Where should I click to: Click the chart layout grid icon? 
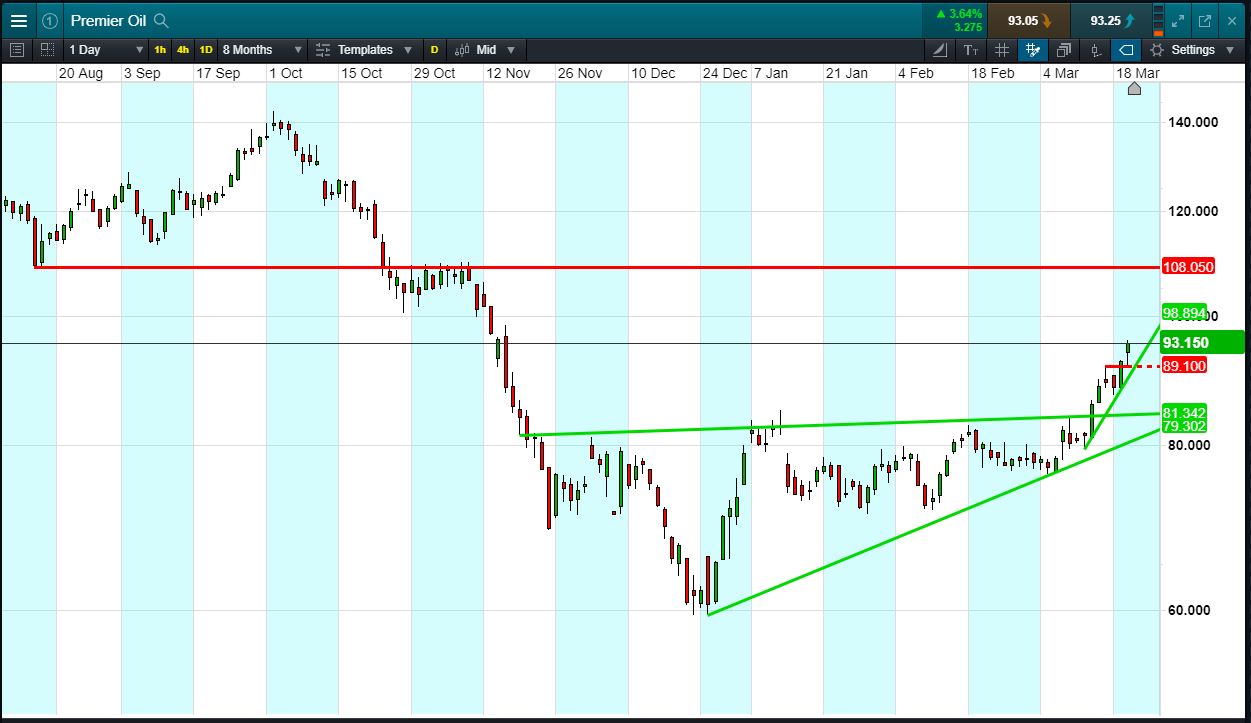pos(47,49)
